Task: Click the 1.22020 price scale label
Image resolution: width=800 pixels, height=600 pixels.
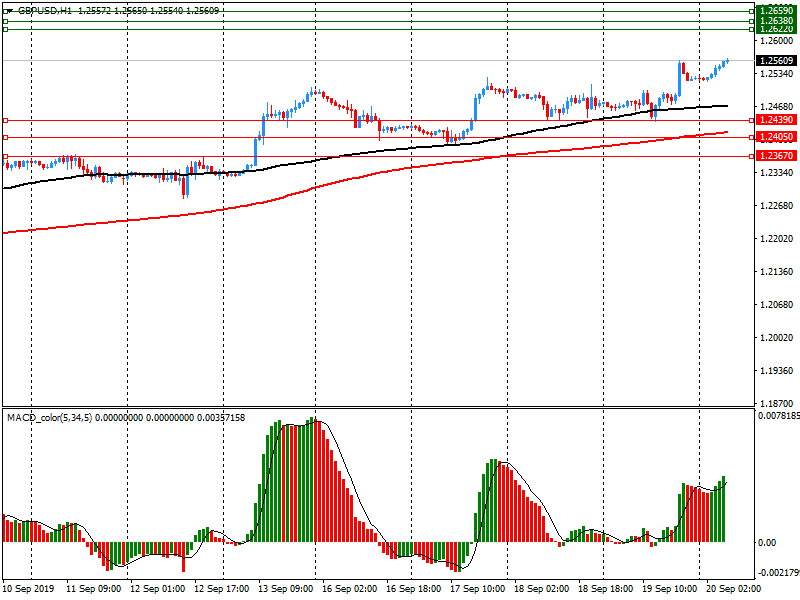Action: (x=777, y=239)
